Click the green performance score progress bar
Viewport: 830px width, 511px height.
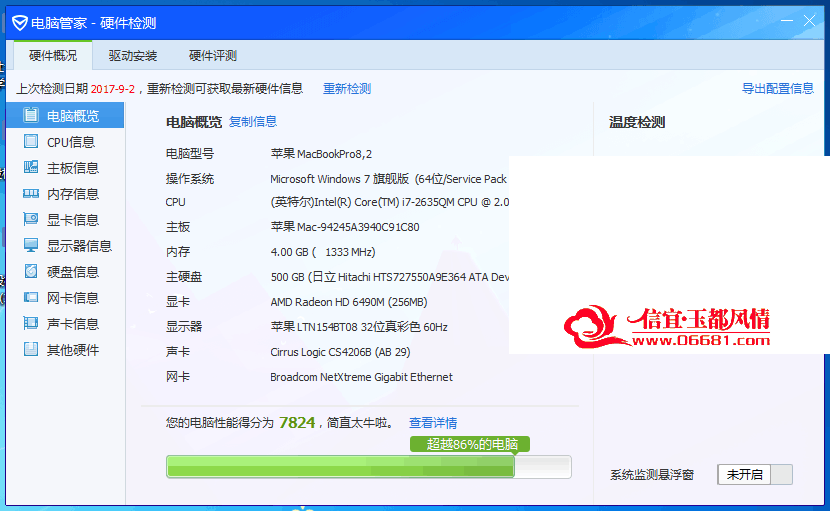368,467
